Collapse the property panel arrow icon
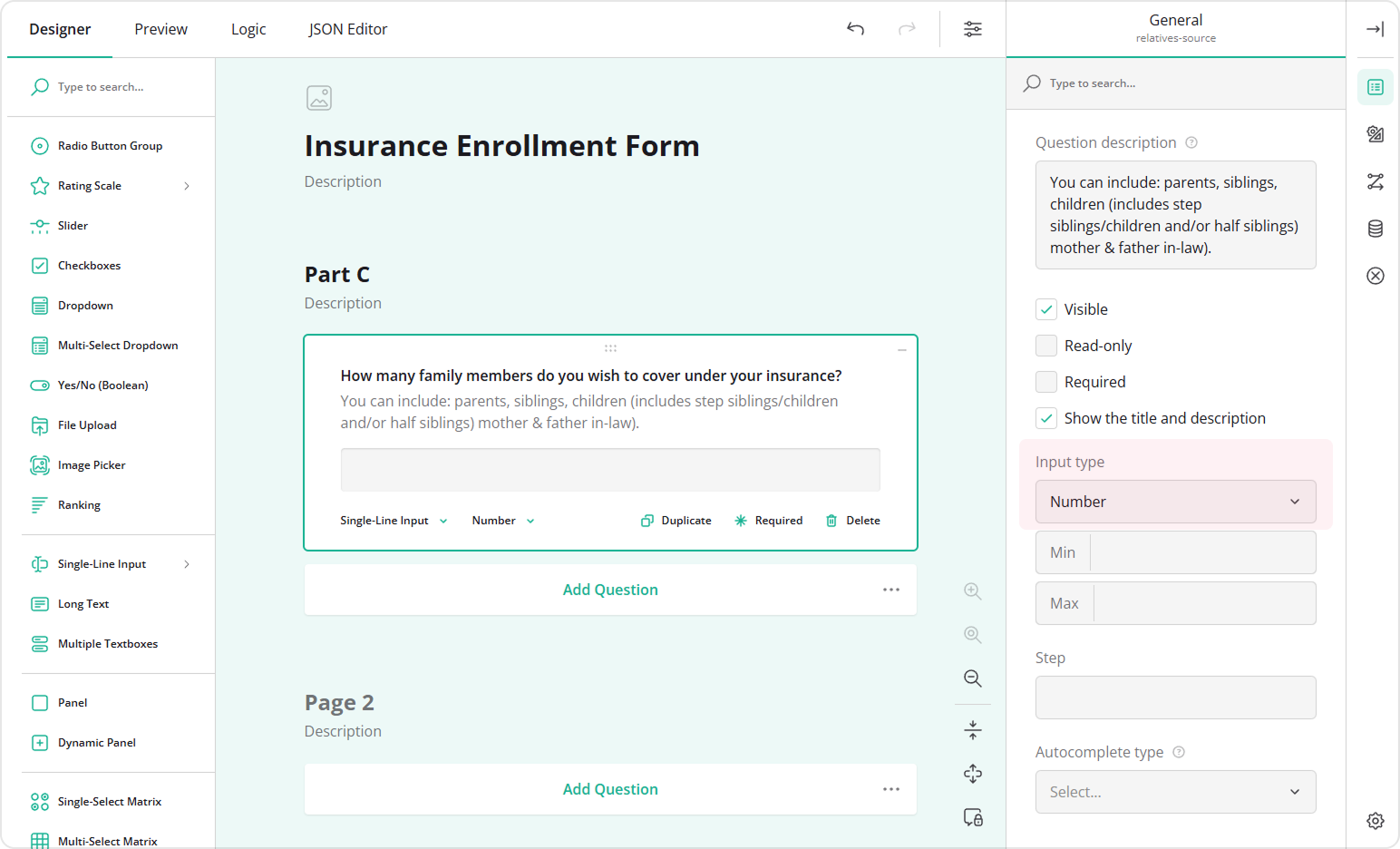This screenshot has height=849, width=1400. point(1375,29)
